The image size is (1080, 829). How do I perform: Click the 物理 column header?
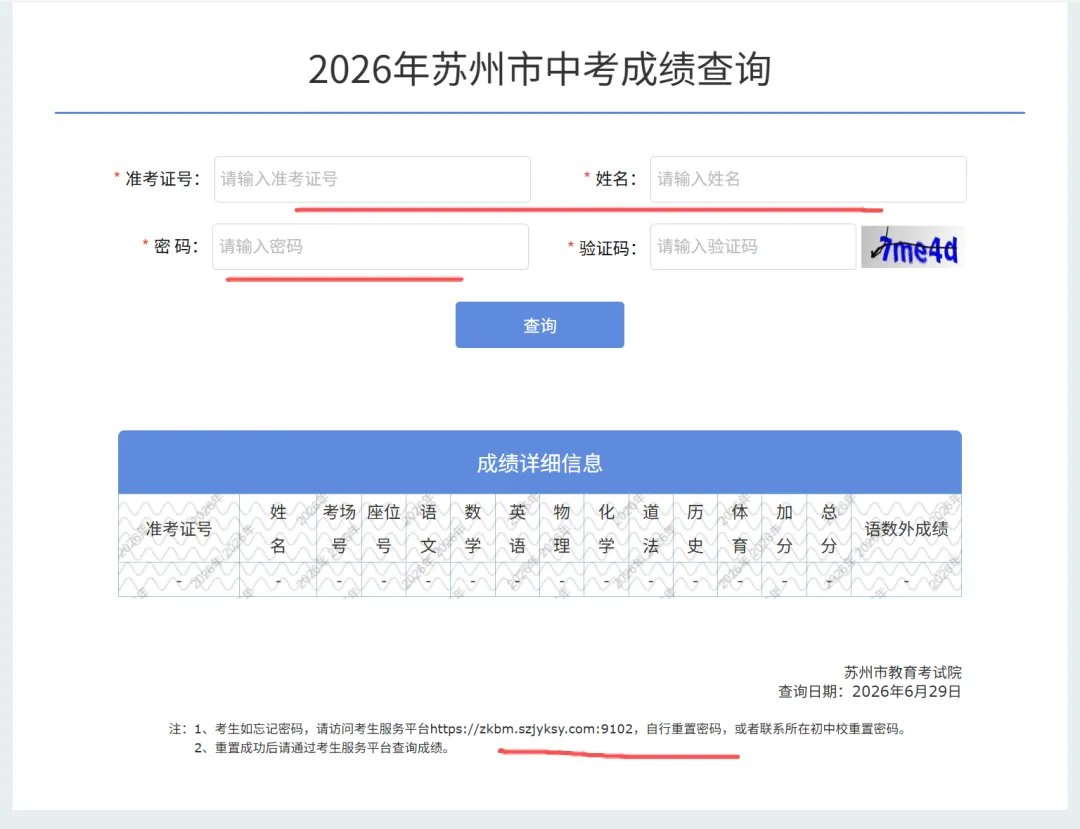(561, 528)
